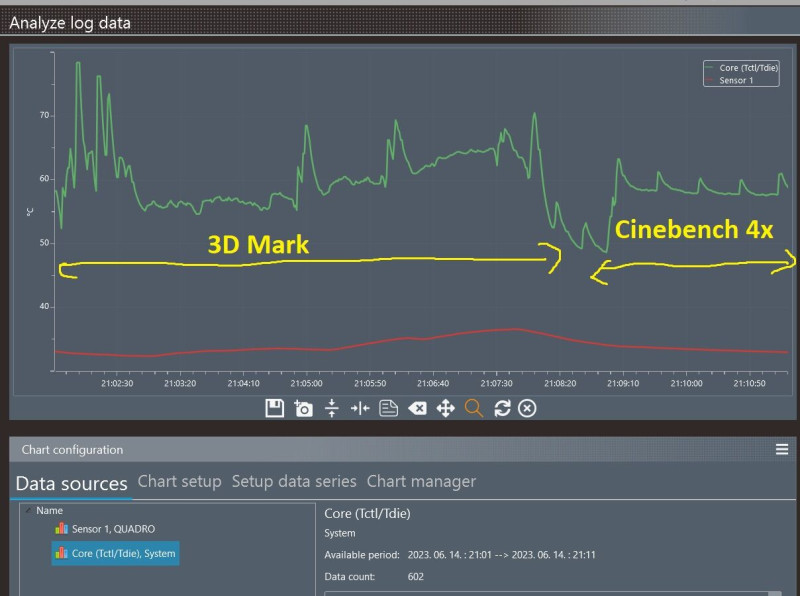Click the Sensor 1 legend entry

(x=730, y=80)
